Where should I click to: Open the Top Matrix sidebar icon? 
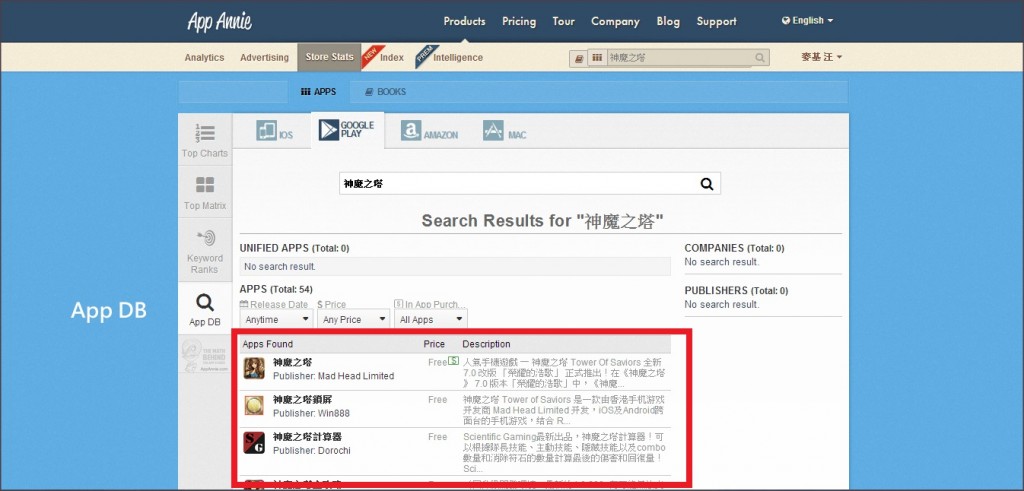point(205,191)
